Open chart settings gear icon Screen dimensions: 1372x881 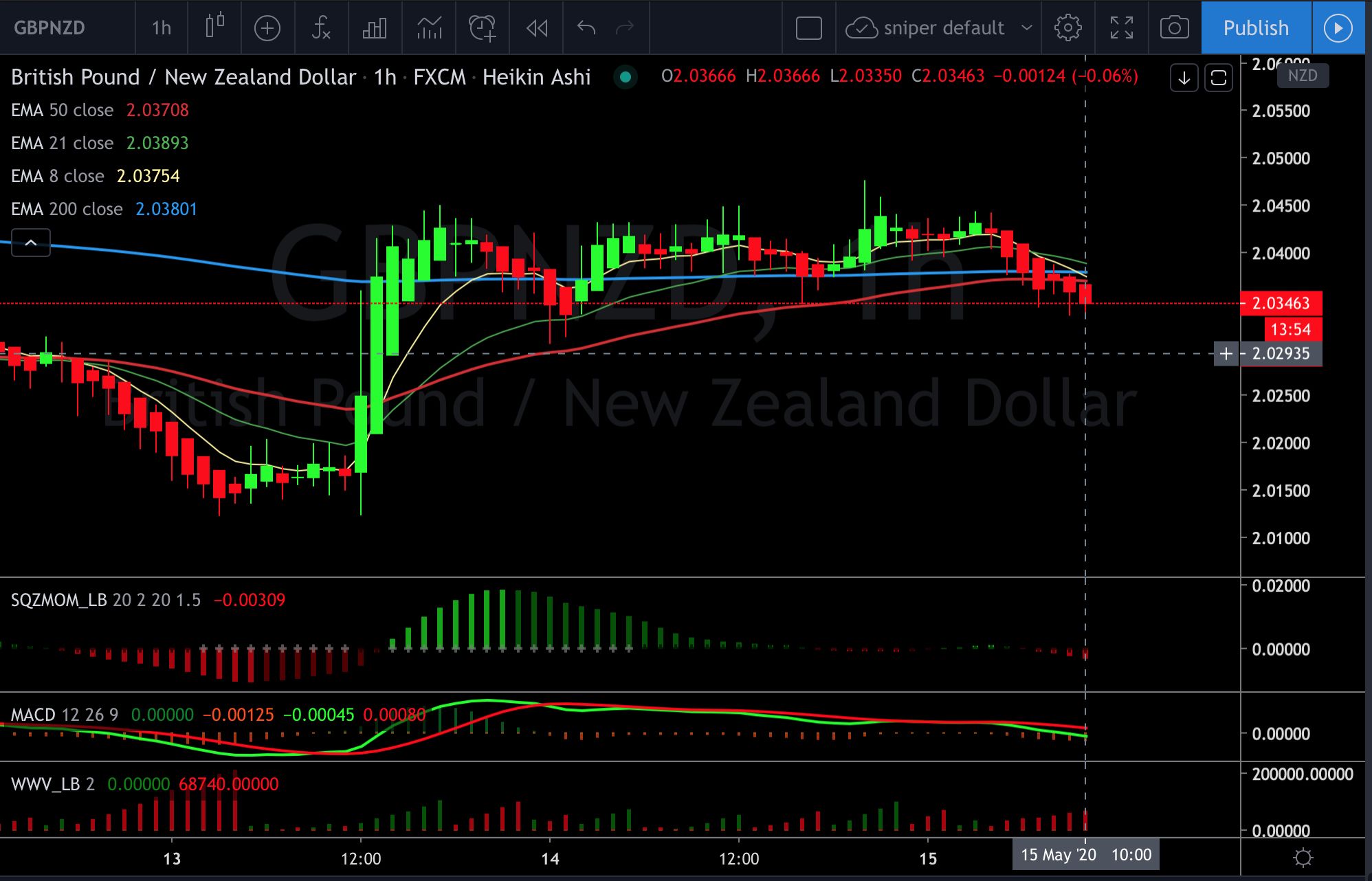pyautogui.click(x=1068, y=28)
